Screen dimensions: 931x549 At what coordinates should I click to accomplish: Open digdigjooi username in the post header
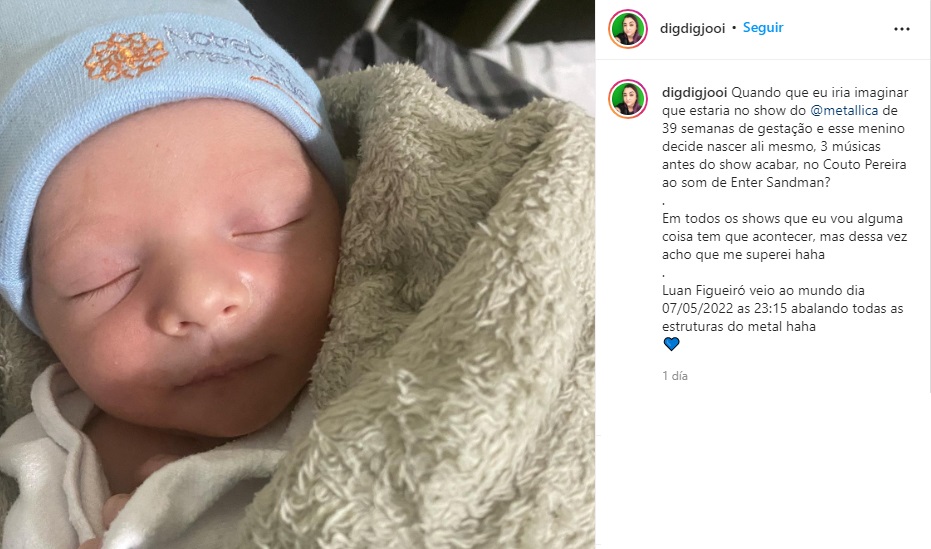pyautogui.click(x=692, y=28)
